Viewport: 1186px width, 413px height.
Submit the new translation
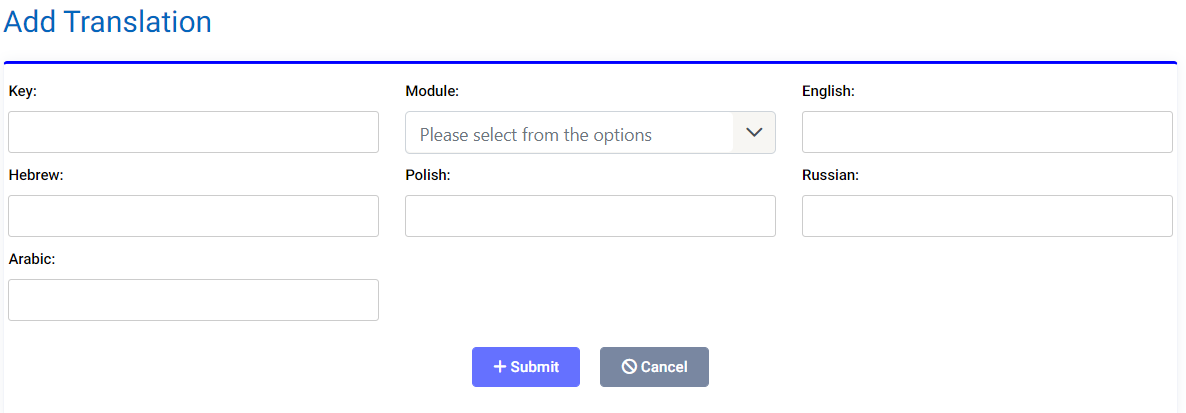(526, 367)
